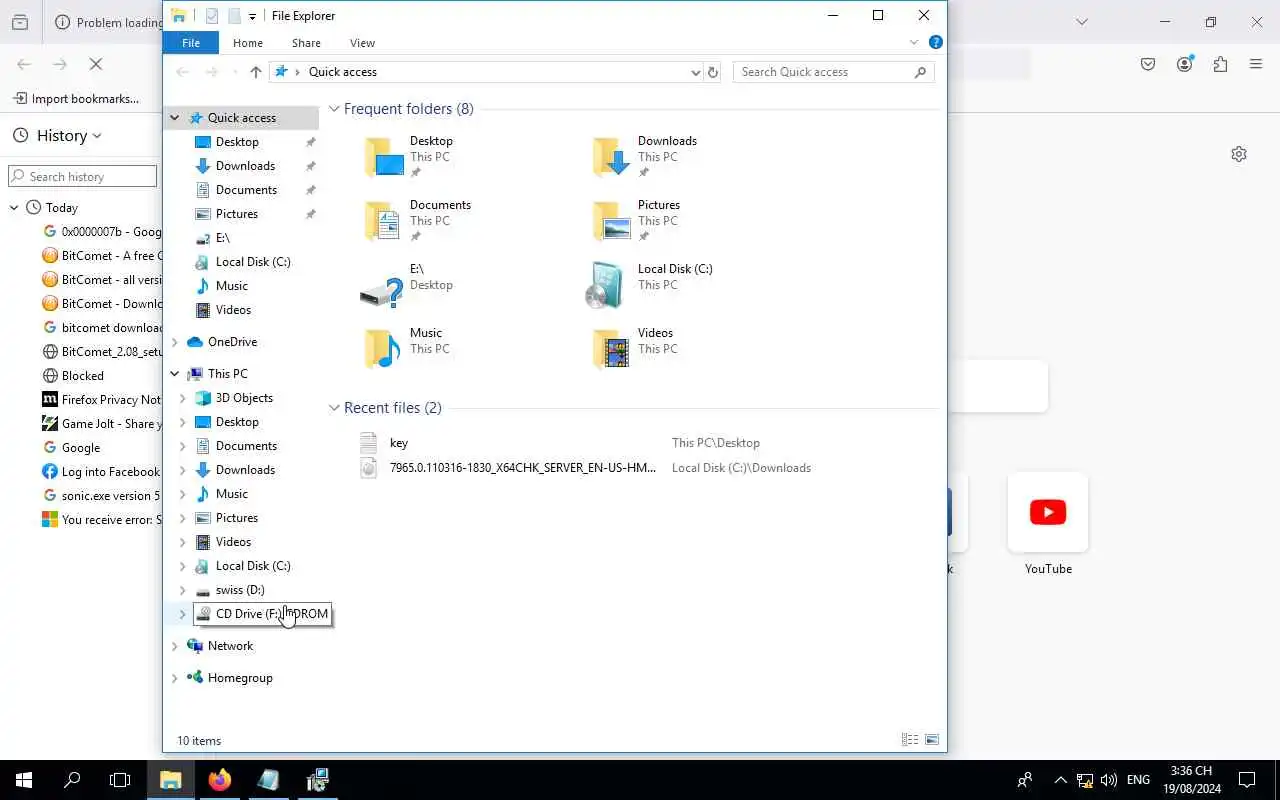This screenshot has height=800, width=1280.
Task: Open the volume icon in system tray
Action: coord(1109,780)
